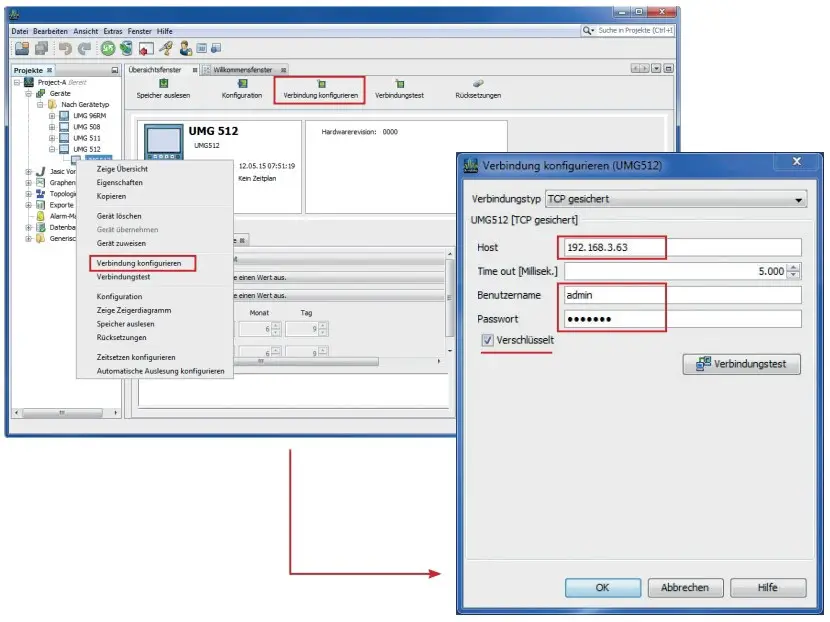Collapse the Nach Gerätetyp node
Viewport: 830px width, 622px height.
click(40, 104)
